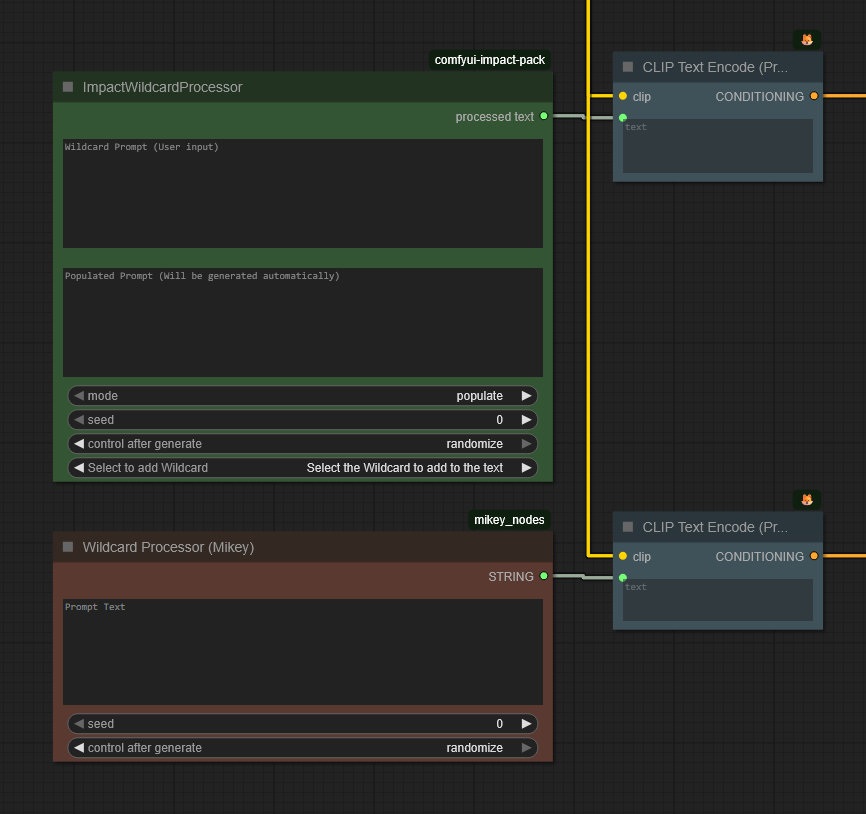Click the comfyui-impact-pack badge label
Viewport: 866px width, 814px height.
tap(490, 60)
